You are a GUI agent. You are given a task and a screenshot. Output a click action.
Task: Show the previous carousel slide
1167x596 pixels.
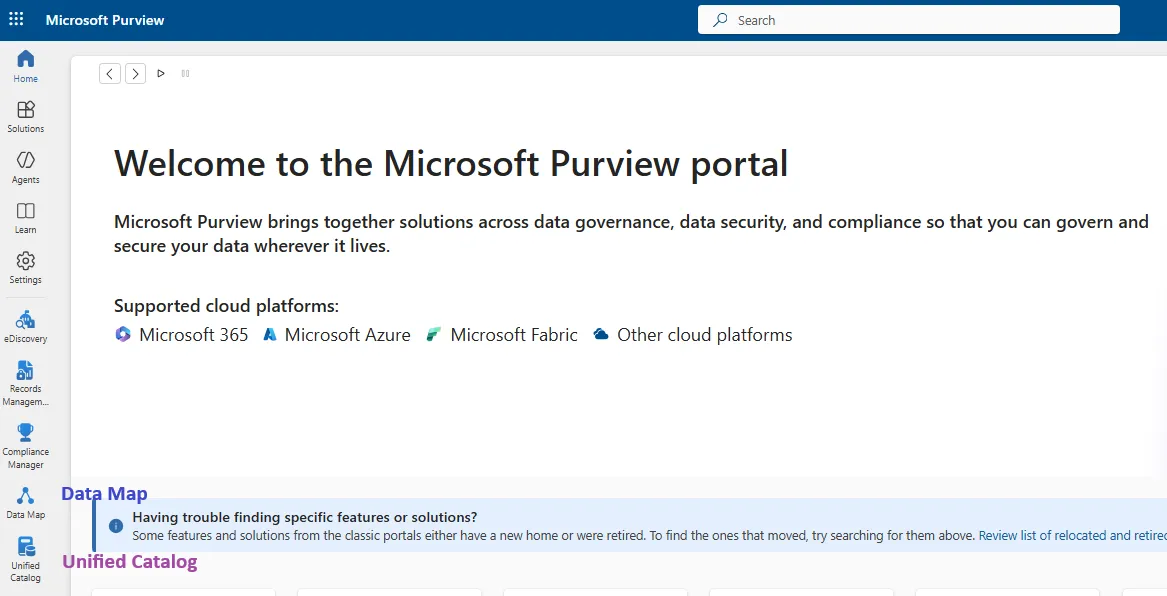click(x=110, y=73)
